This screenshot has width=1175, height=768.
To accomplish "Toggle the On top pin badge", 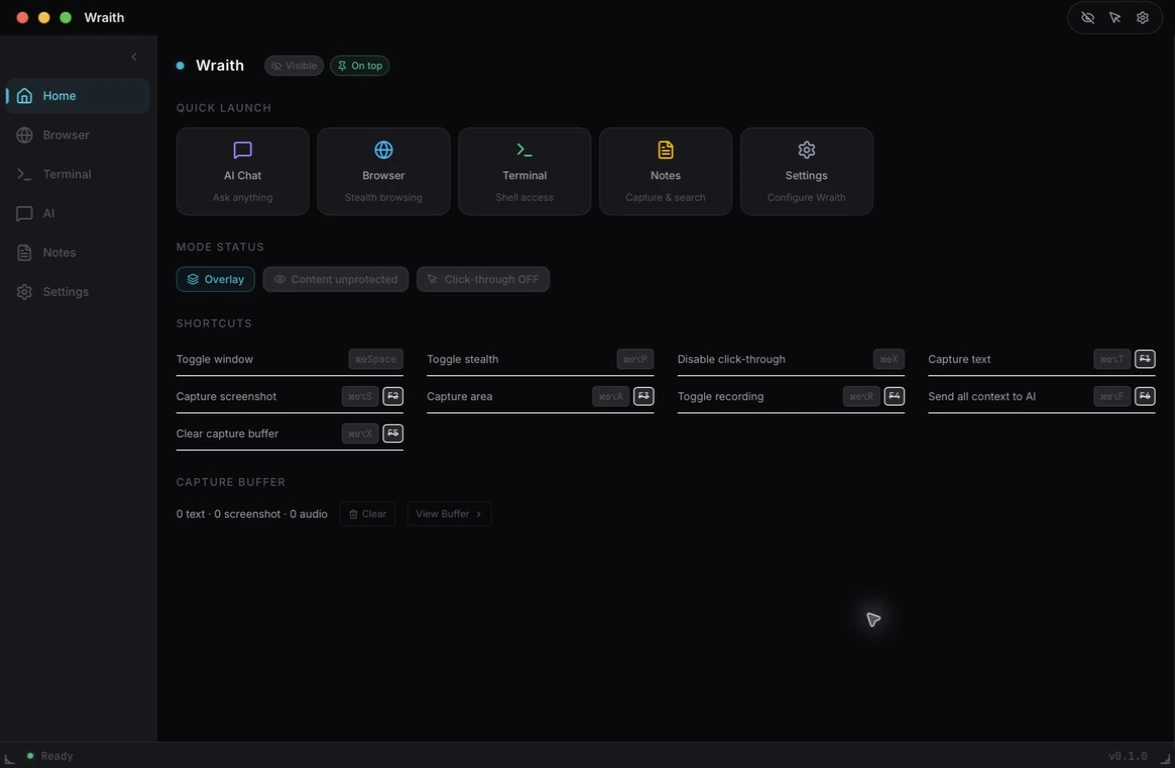I will pos(360,66).
